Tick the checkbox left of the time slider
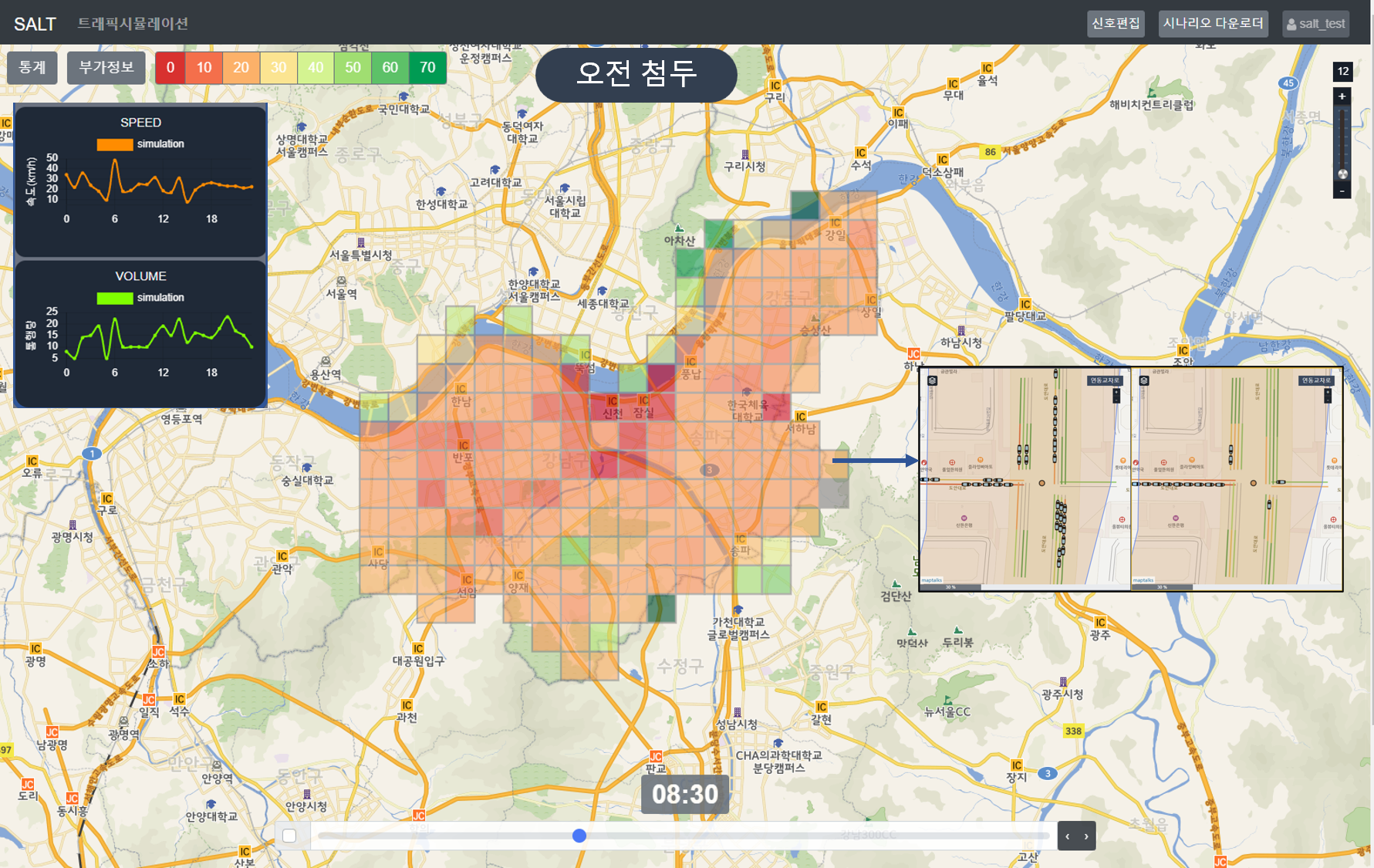The image size is (1374, 868). 289,836
